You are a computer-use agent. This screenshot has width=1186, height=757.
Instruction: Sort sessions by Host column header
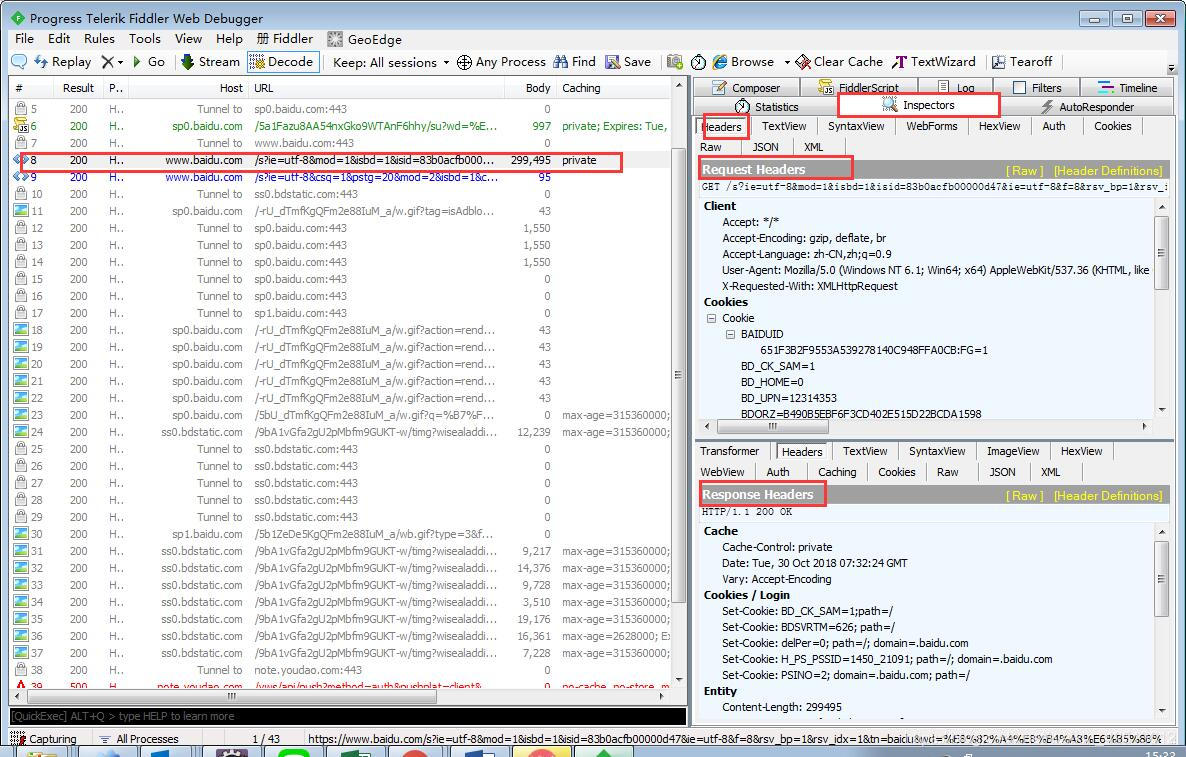(188, 88)
